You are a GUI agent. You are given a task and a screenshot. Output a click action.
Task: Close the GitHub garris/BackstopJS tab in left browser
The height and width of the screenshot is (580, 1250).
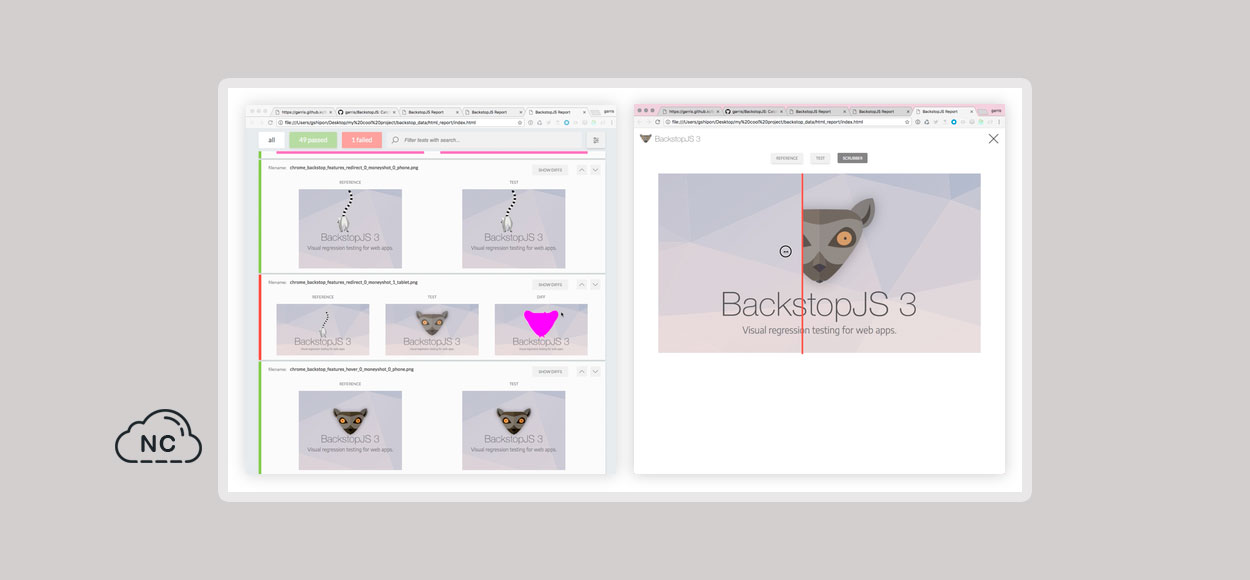tap(394, 112)
